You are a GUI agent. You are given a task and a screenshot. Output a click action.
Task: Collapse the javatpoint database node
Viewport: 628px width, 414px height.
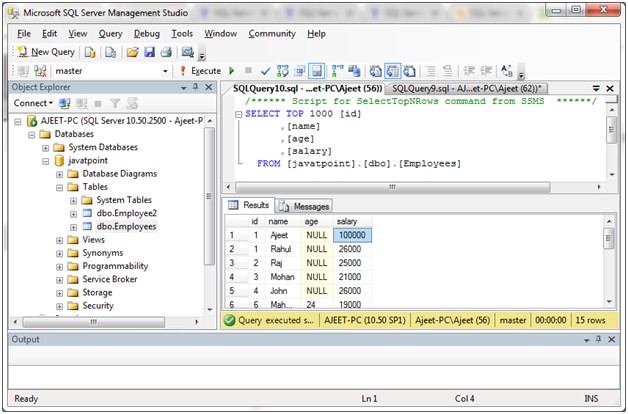(x=45, y=161)
